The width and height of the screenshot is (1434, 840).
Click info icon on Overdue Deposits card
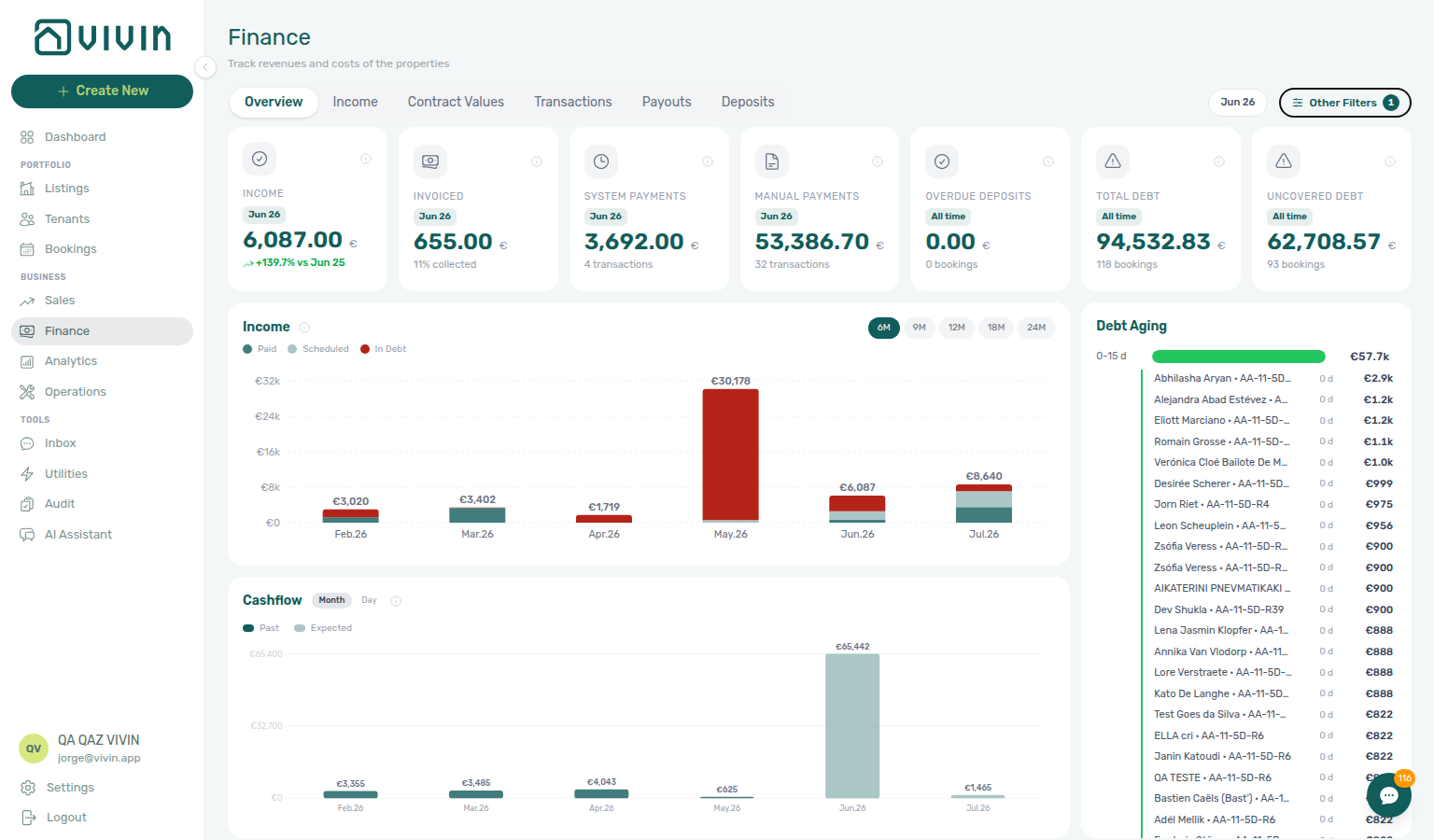1048,161
